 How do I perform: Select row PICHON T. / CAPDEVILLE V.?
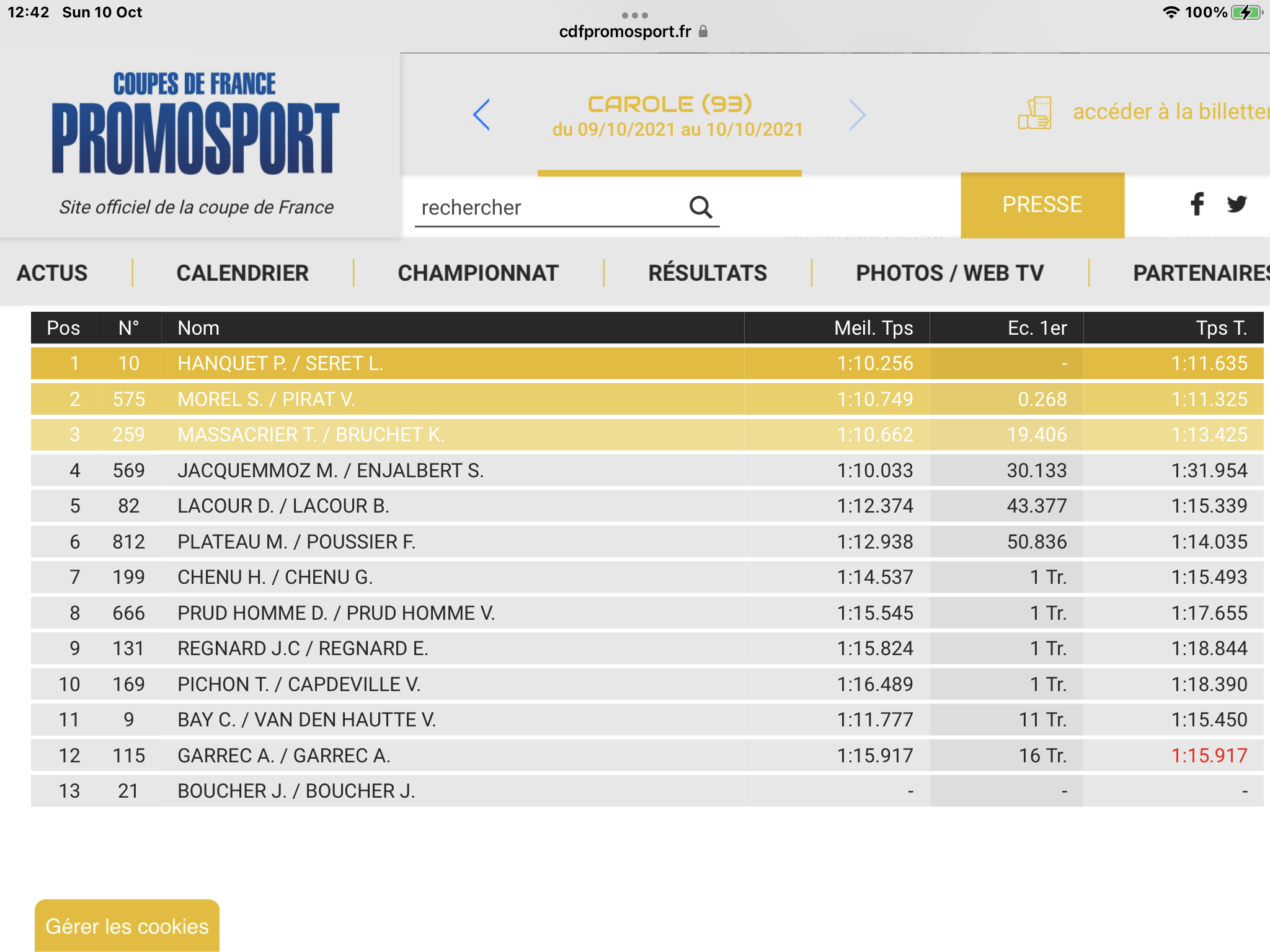(x=647, y=684)
